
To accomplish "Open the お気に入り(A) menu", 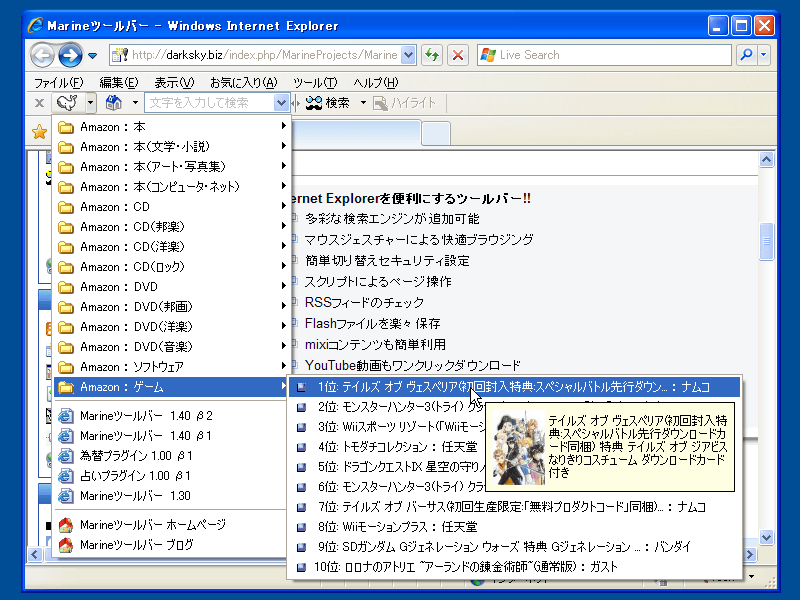I will click(243, 83).
